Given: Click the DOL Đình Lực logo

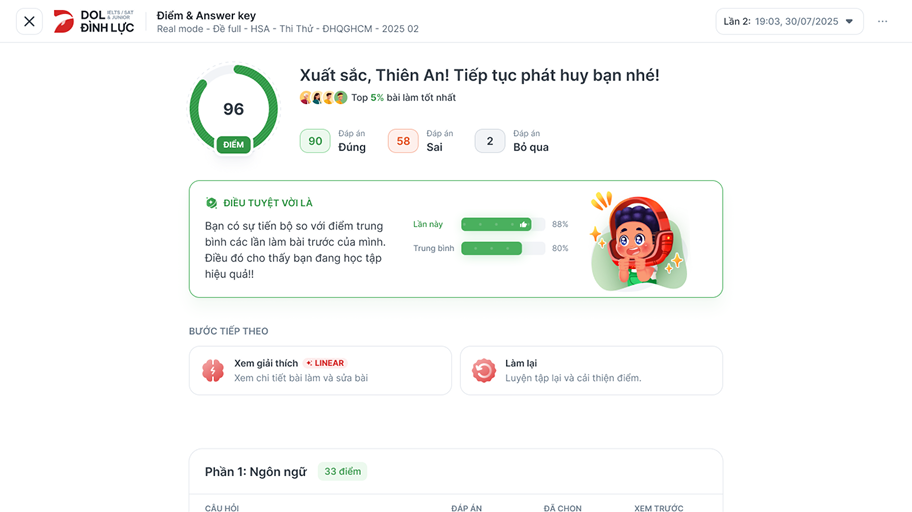Looking at the screenshot, I should click(93, 21).
